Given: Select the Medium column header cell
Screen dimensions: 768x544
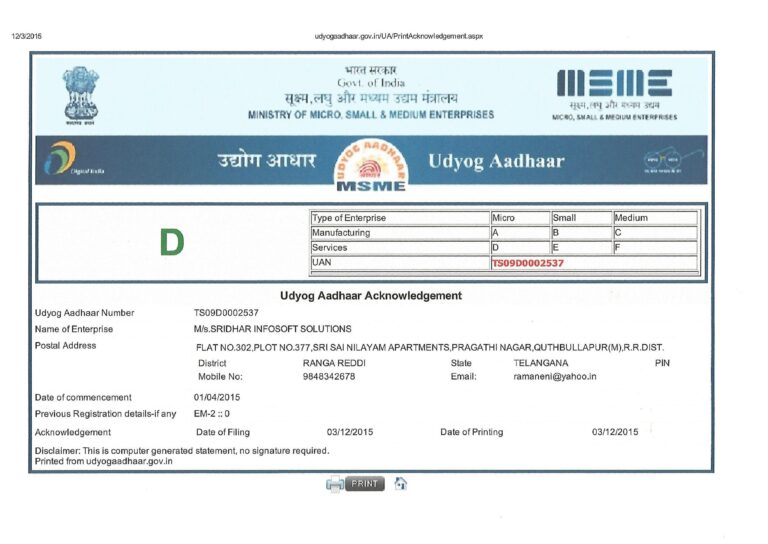Looking at the screenshot, I should click(653, 218).
